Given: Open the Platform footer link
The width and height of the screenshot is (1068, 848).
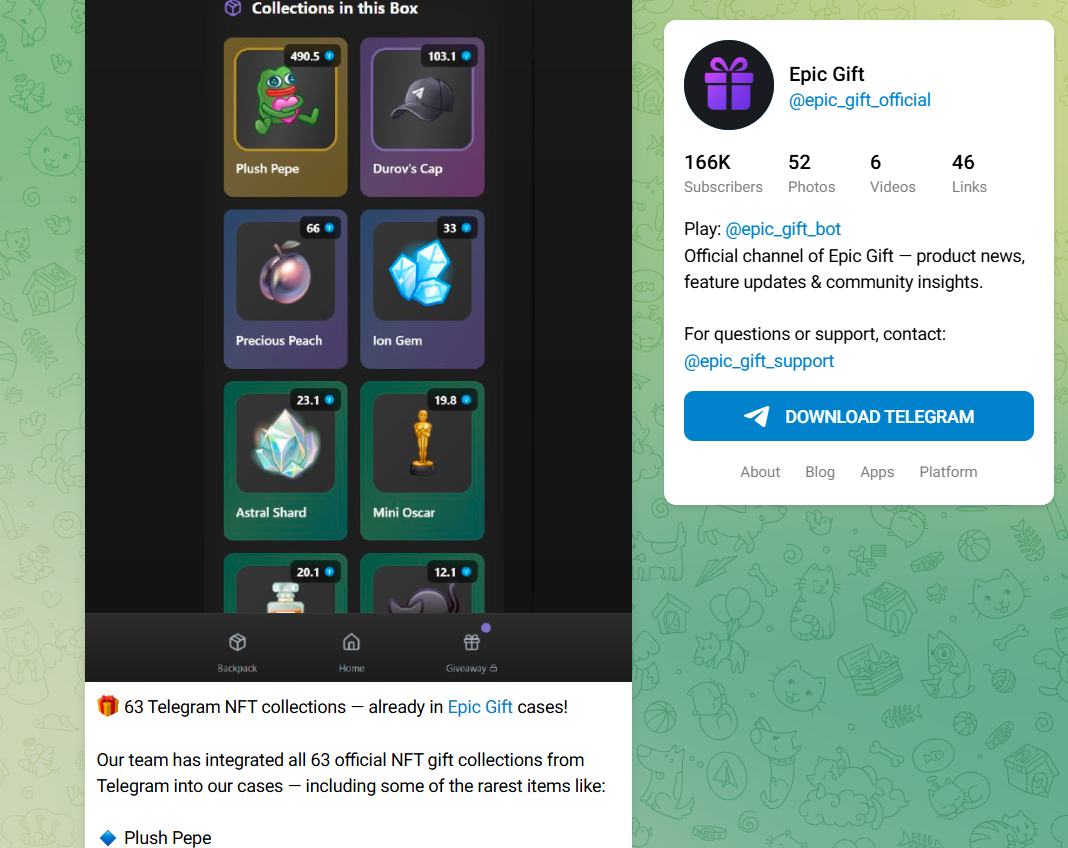Looking at the screenshot, I should coord(948,472).
